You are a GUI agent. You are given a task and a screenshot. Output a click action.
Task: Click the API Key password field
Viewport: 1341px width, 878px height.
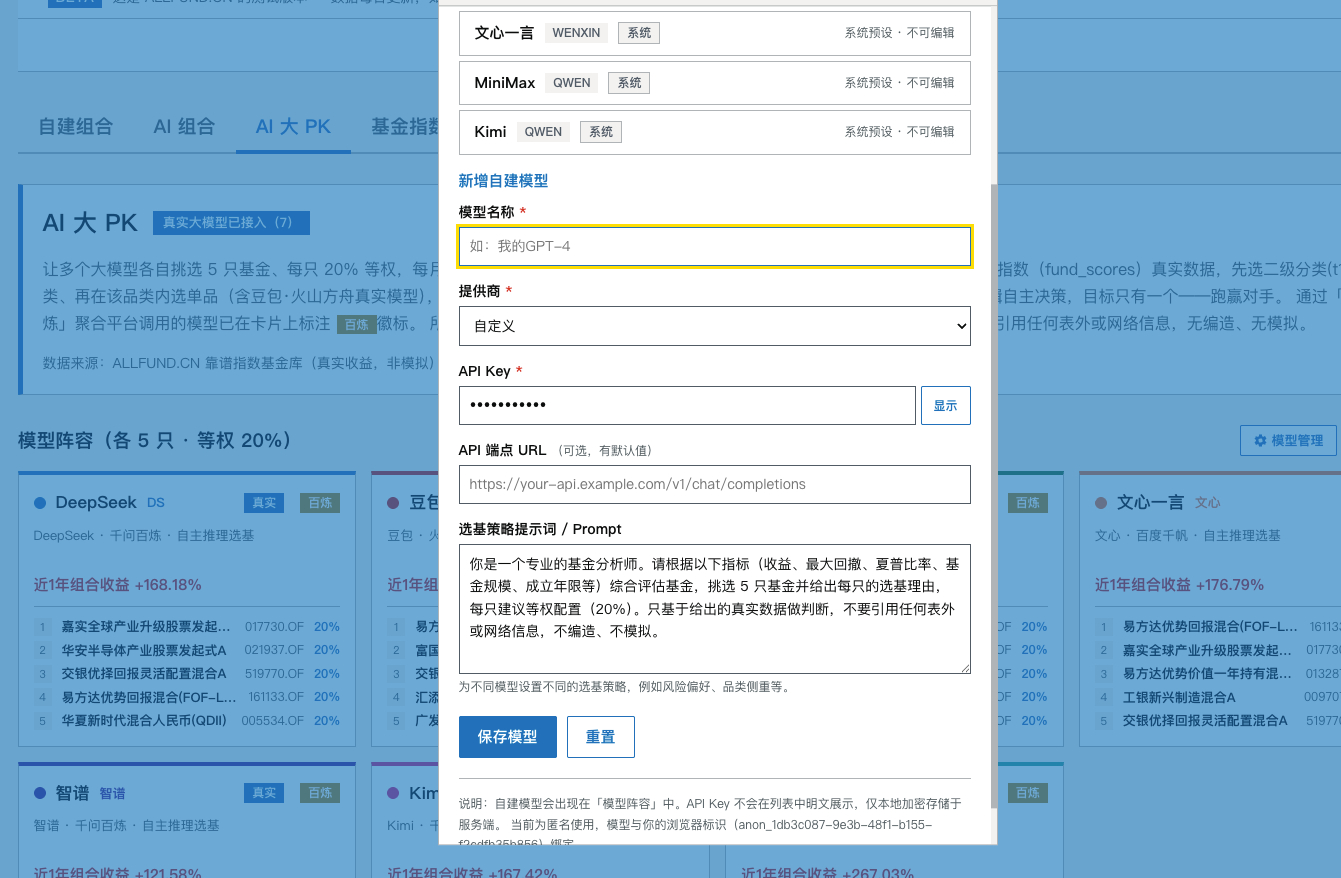687,405
